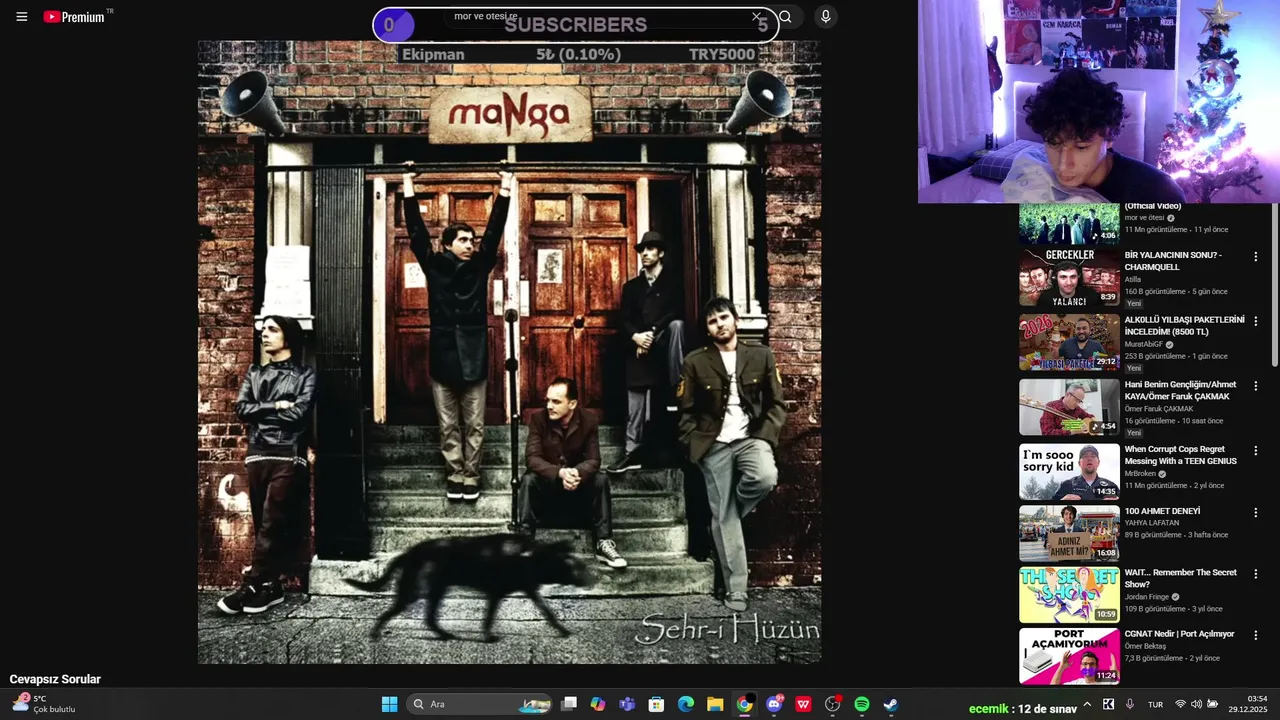Visit the Jordan Fringe channel name
Image resolution: width=1280 pixels, height=720 pixels.
[1146, 597]
